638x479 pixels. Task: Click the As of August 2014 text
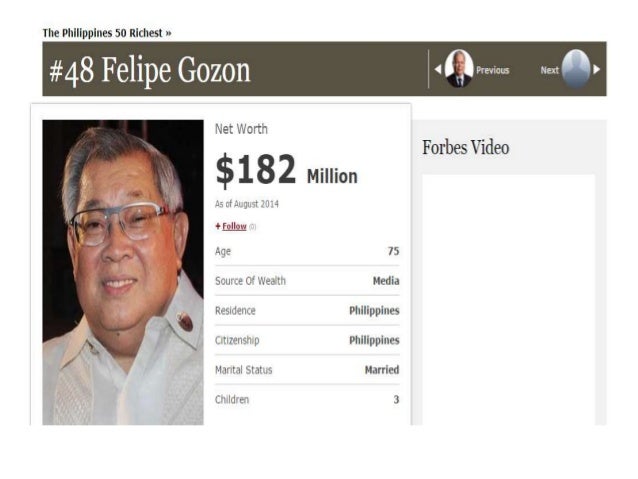coord(247,204)
